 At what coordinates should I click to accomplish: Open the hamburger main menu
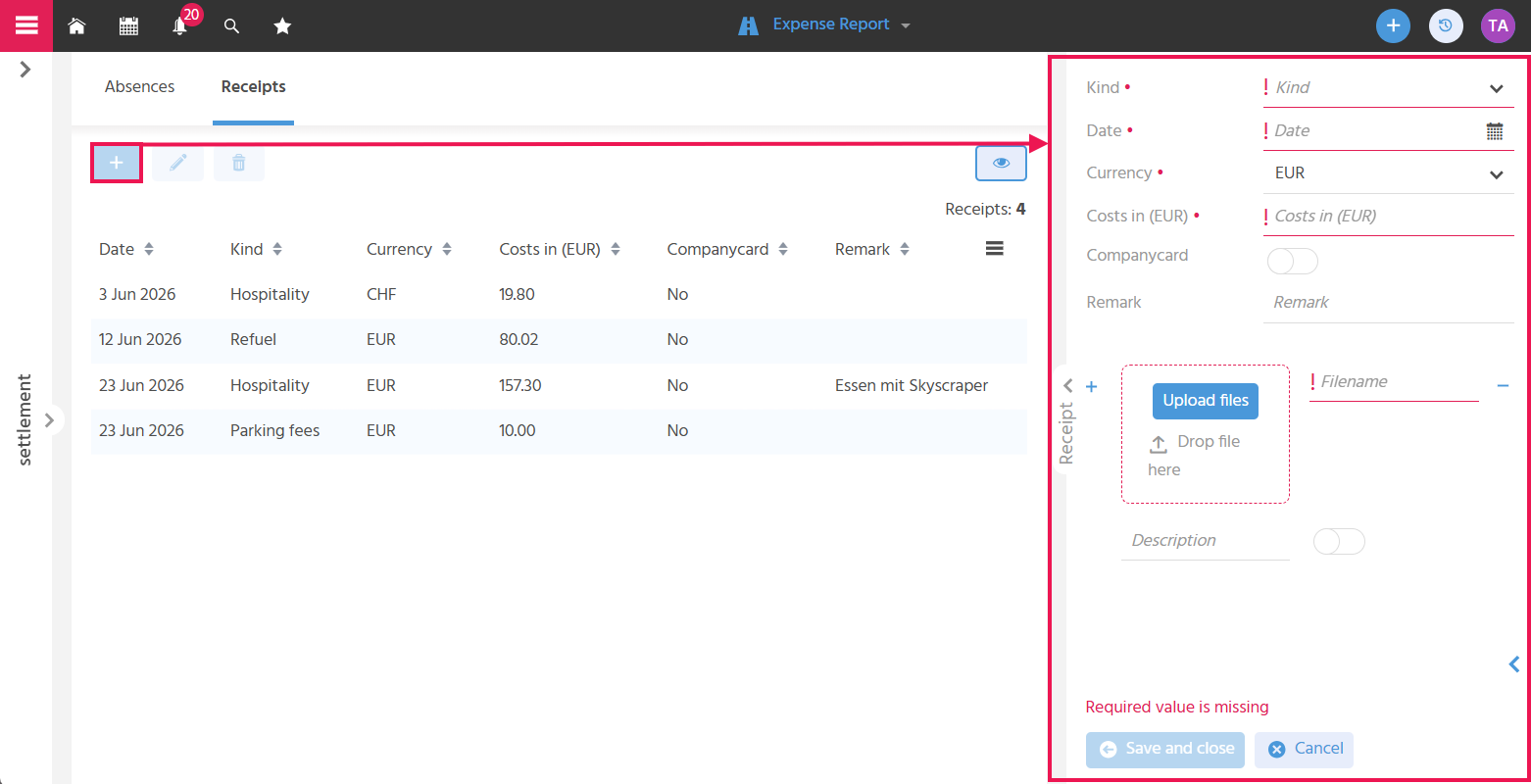tap(26, 25)
